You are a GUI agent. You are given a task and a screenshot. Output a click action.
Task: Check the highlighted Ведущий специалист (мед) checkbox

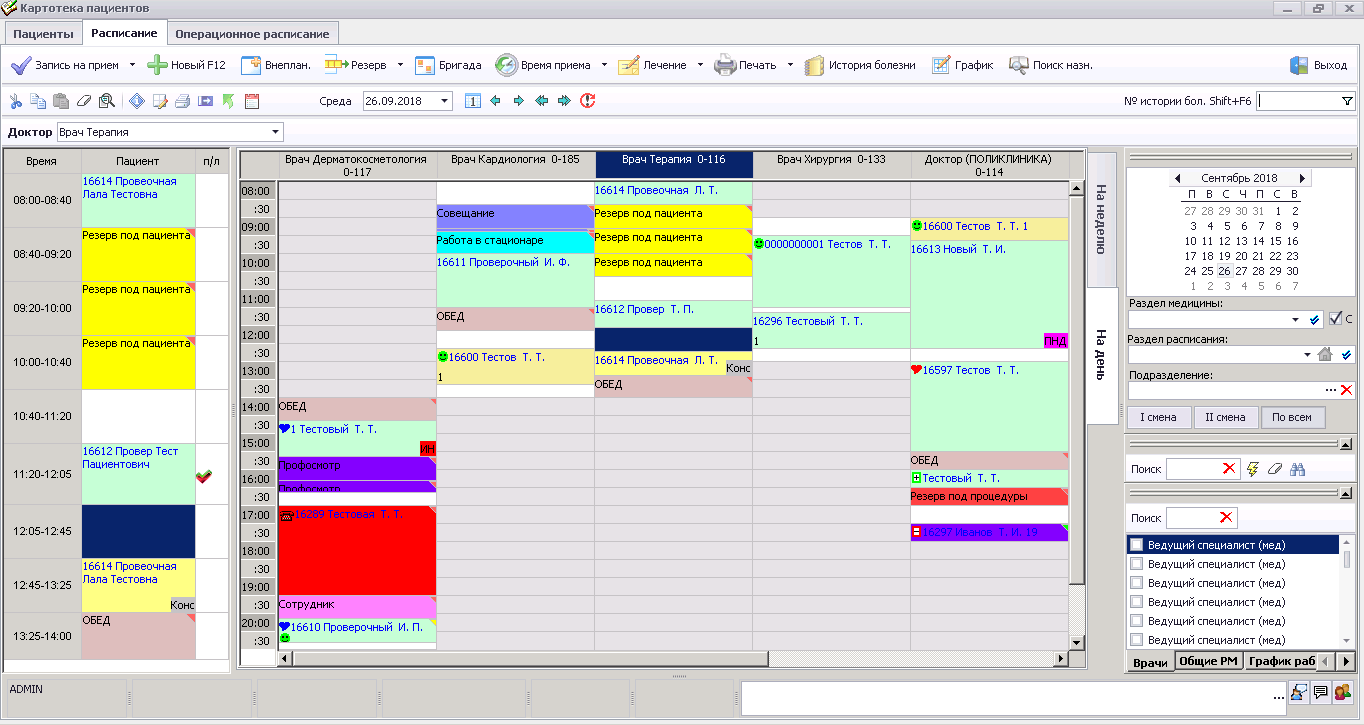(x=1136, y=545)
